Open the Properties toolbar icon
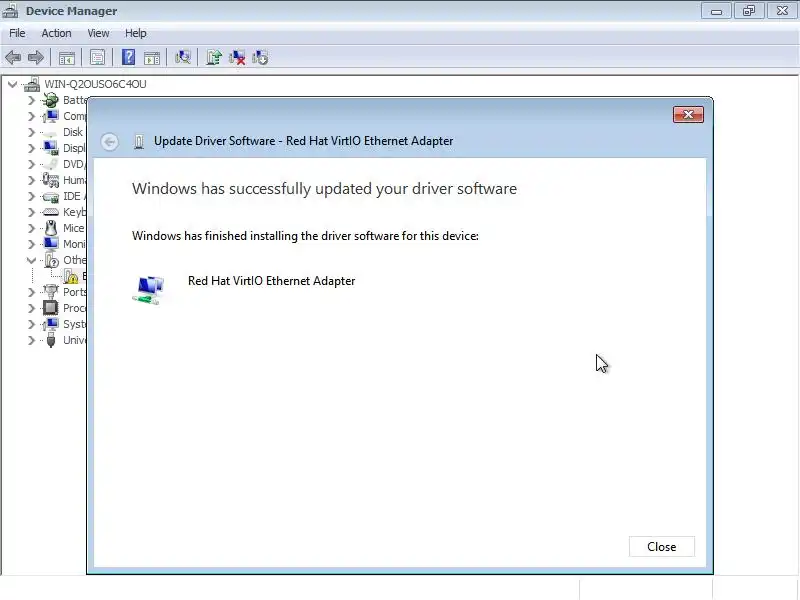Image resolution: width=800 pixels, height=600 pixels. (97, 58)
